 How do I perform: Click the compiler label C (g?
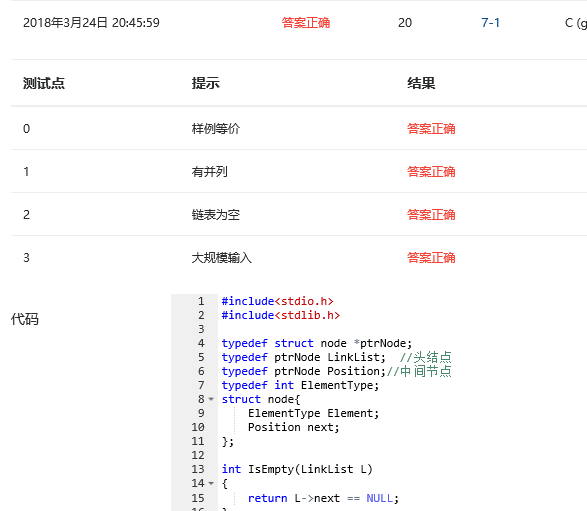point(576,23)
